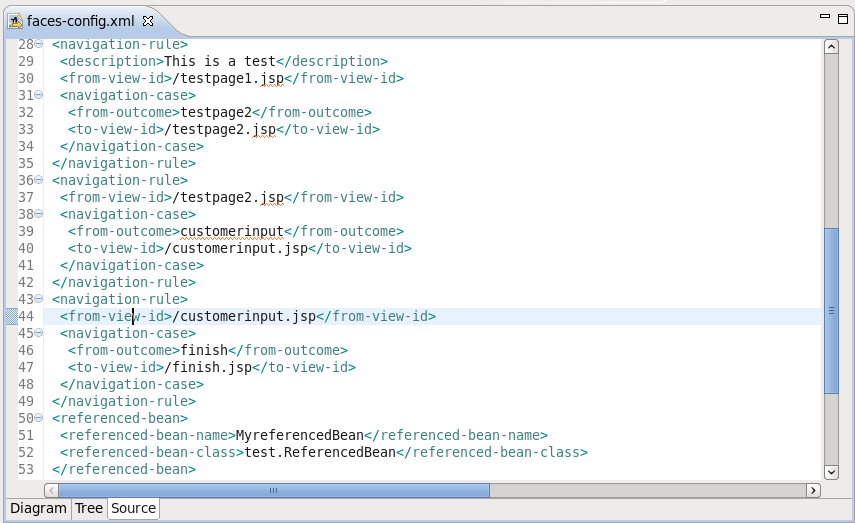Click the line 44 marker in the left ruler
The image size is (855, 523).
coord(11,316)
